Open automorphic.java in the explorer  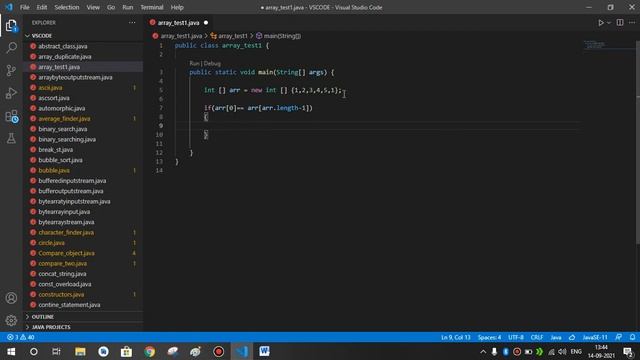62,108
